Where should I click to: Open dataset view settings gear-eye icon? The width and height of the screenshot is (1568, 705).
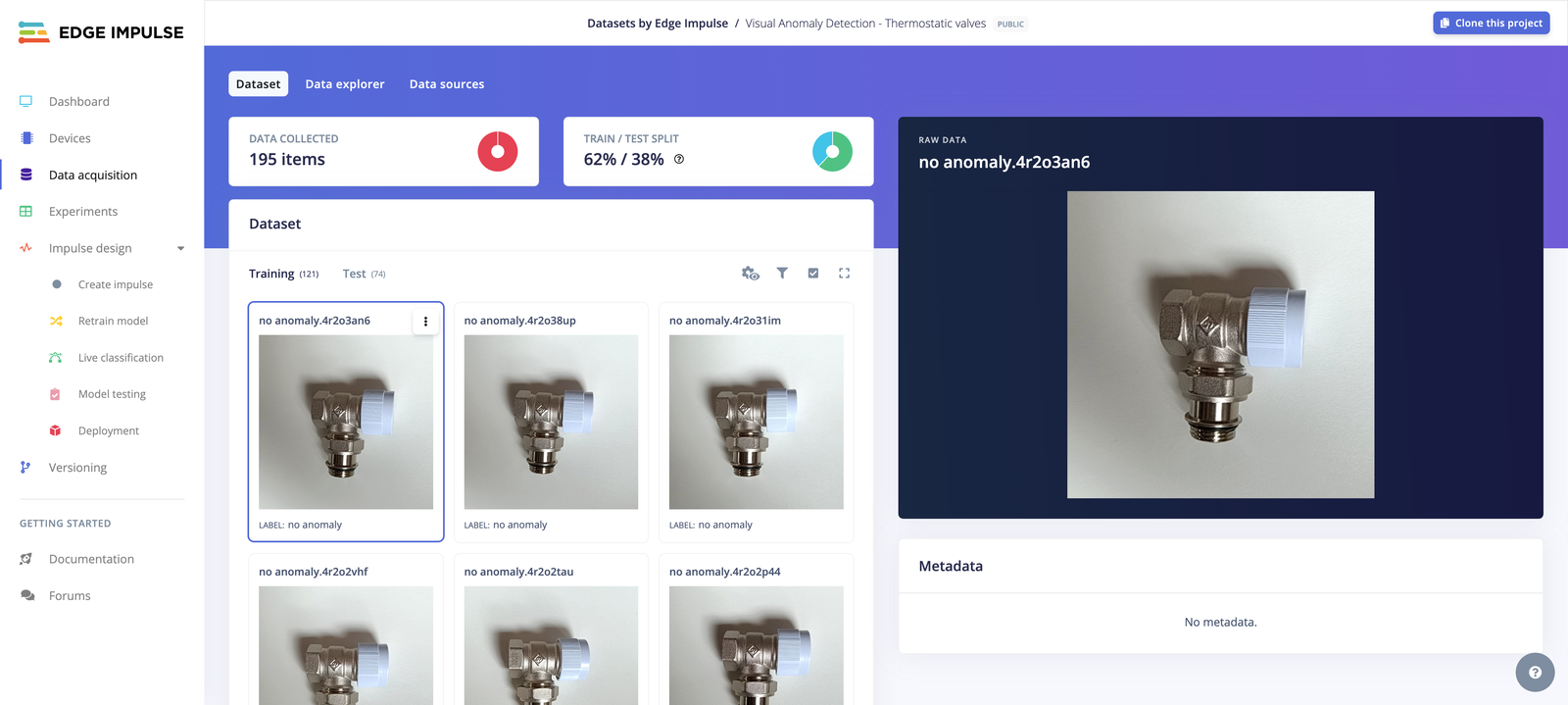pyautogui.click(x=751, y=274)
